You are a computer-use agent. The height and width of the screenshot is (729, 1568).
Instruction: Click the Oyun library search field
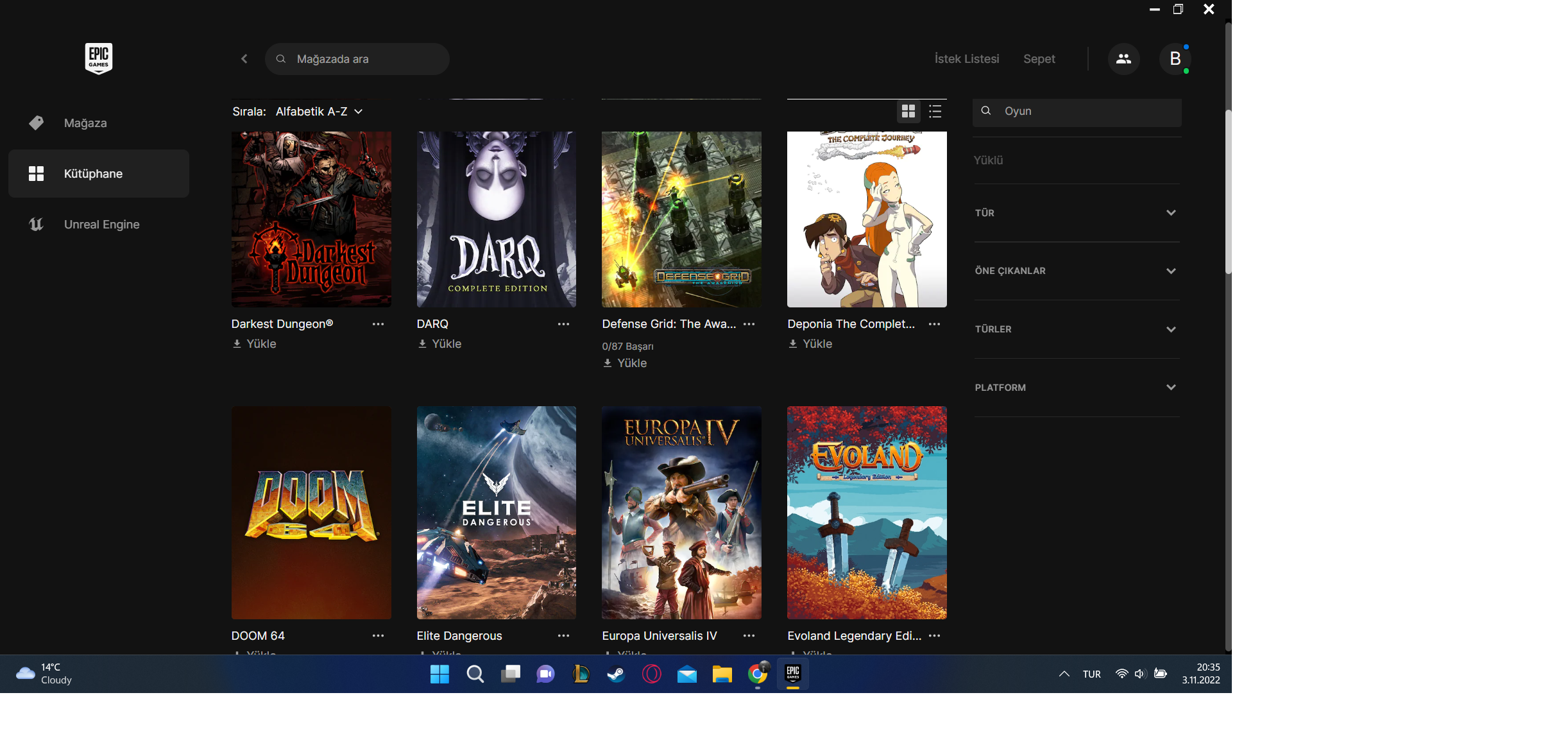point(1077,112)
